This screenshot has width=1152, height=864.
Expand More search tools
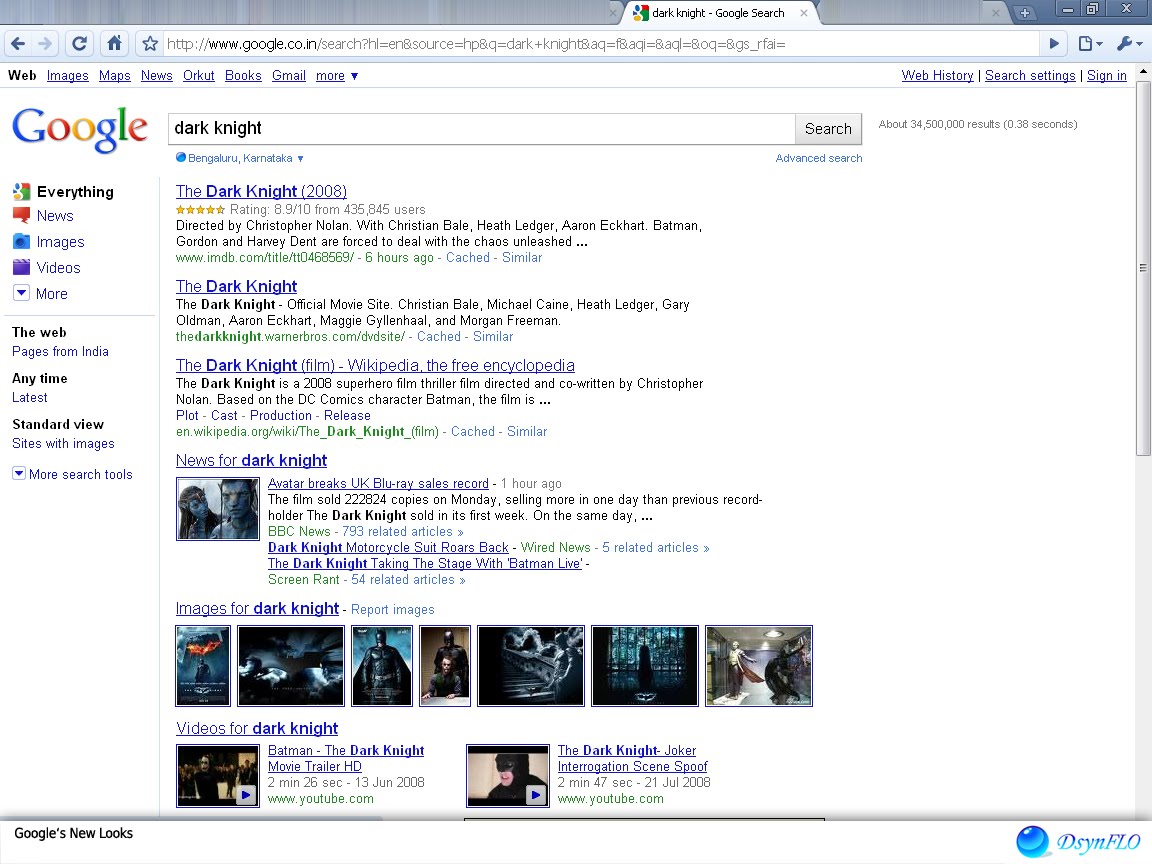coord(73,474)
